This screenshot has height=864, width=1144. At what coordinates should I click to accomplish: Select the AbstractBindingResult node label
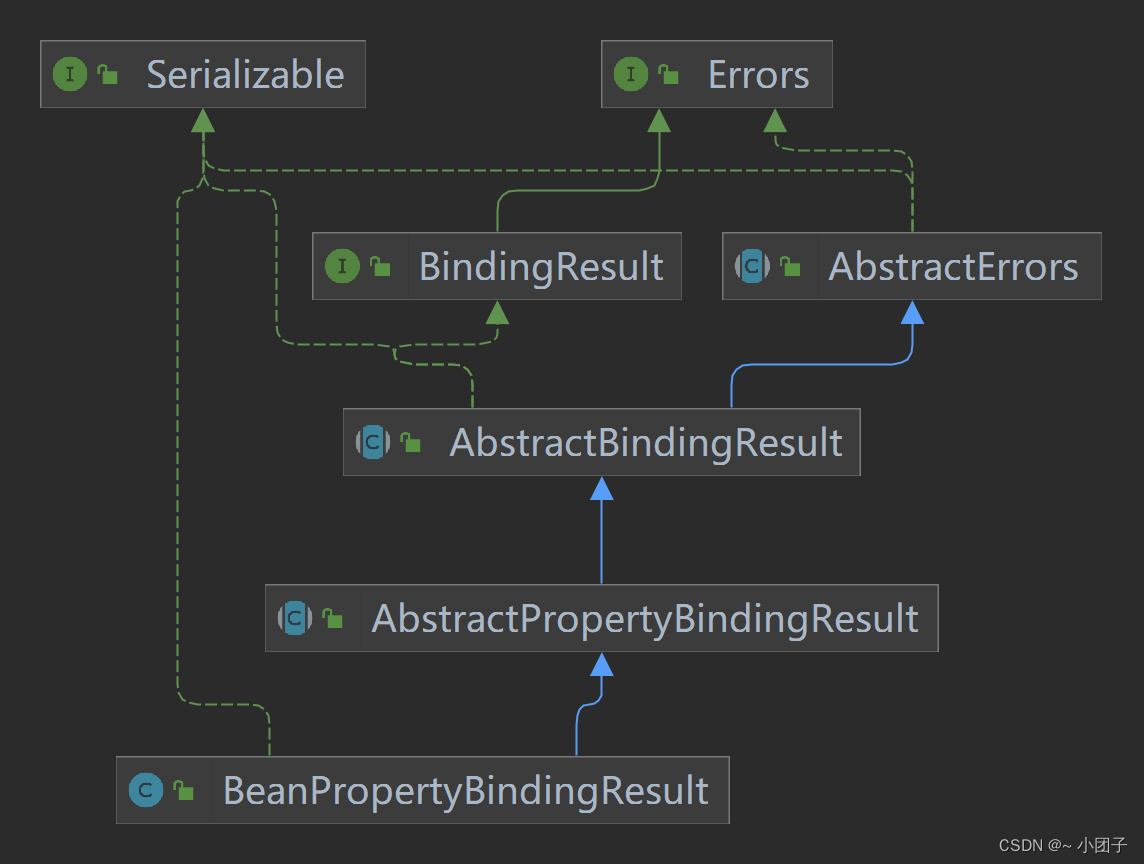[646, 443]
